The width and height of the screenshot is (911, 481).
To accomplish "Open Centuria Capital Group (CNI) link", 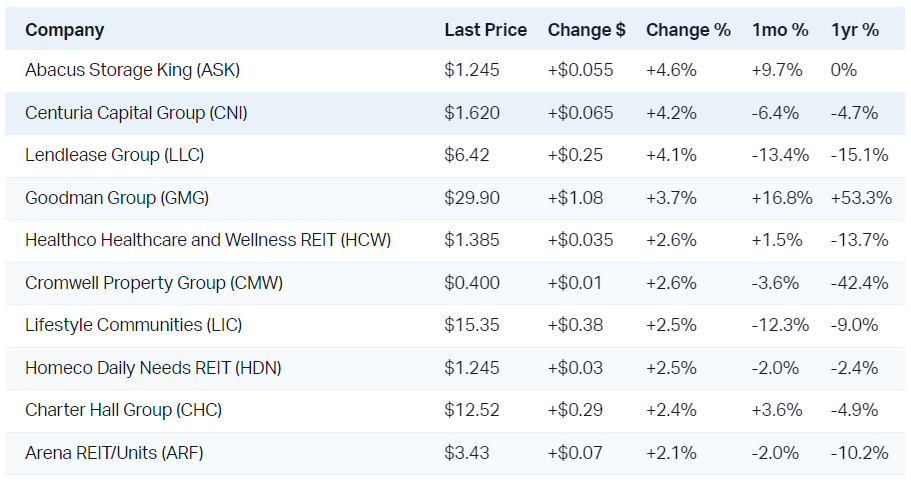I will pyautogui.click(x=136, y=113).
